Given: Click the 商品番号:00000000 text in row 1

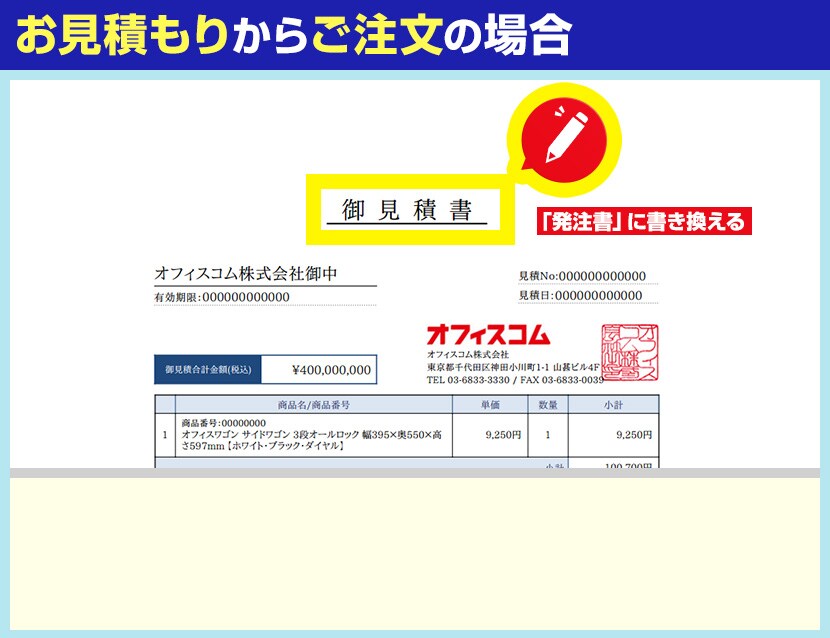Looking at the screenshot, I should pos(223,423).
